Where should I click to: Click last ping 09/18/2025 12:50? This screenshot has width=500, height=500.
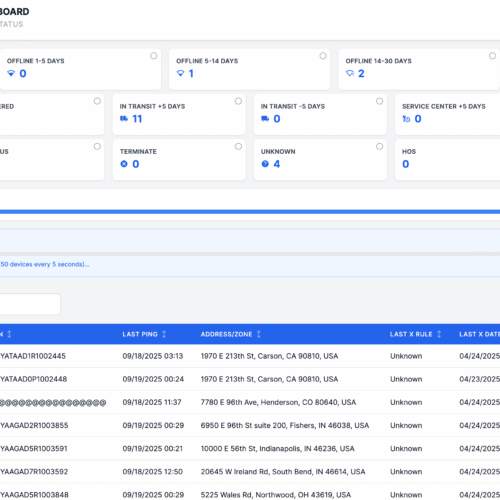(153, 472)
